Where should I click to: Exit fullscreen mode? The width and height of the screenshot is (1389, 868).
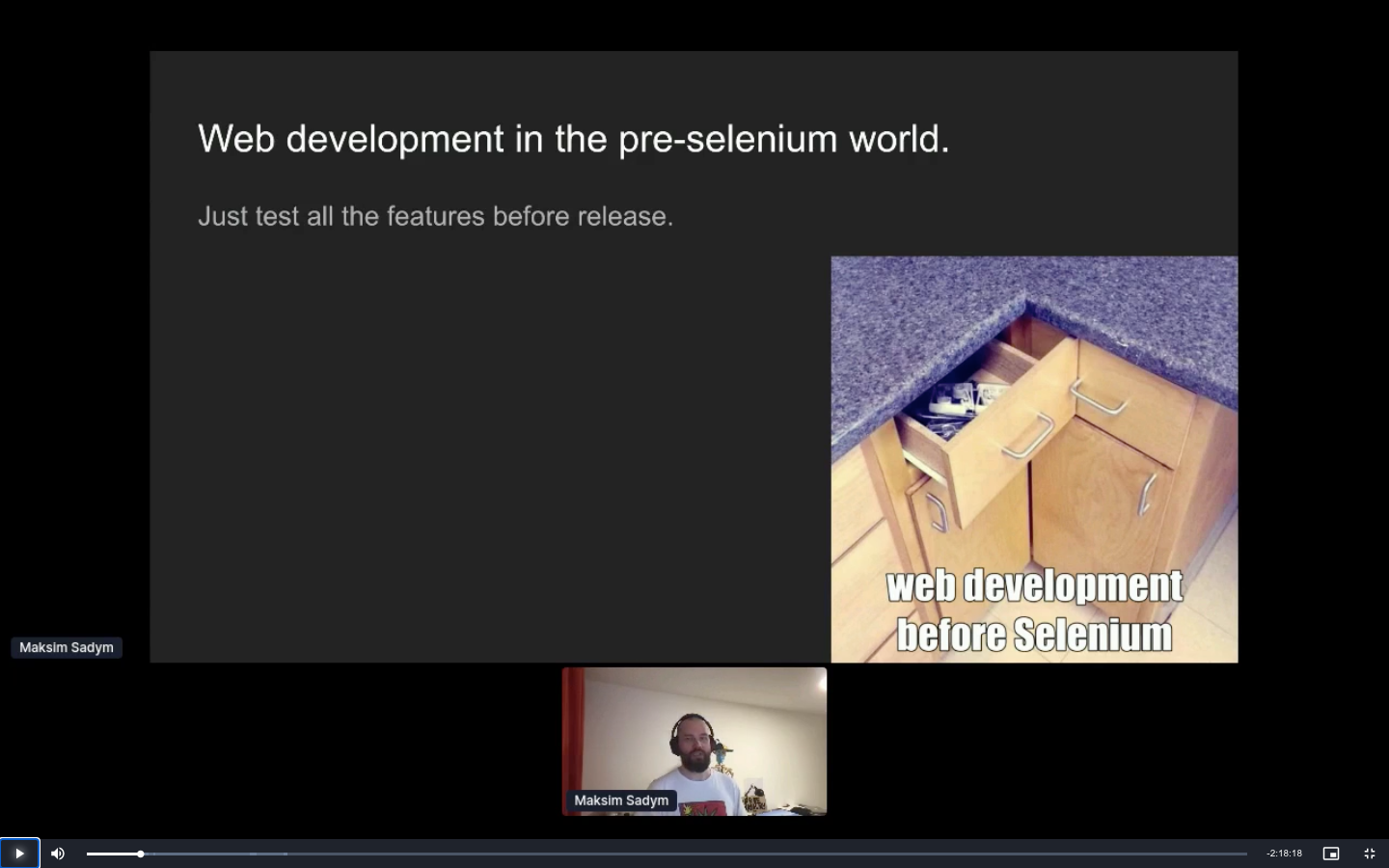[x=1369, y=854]
